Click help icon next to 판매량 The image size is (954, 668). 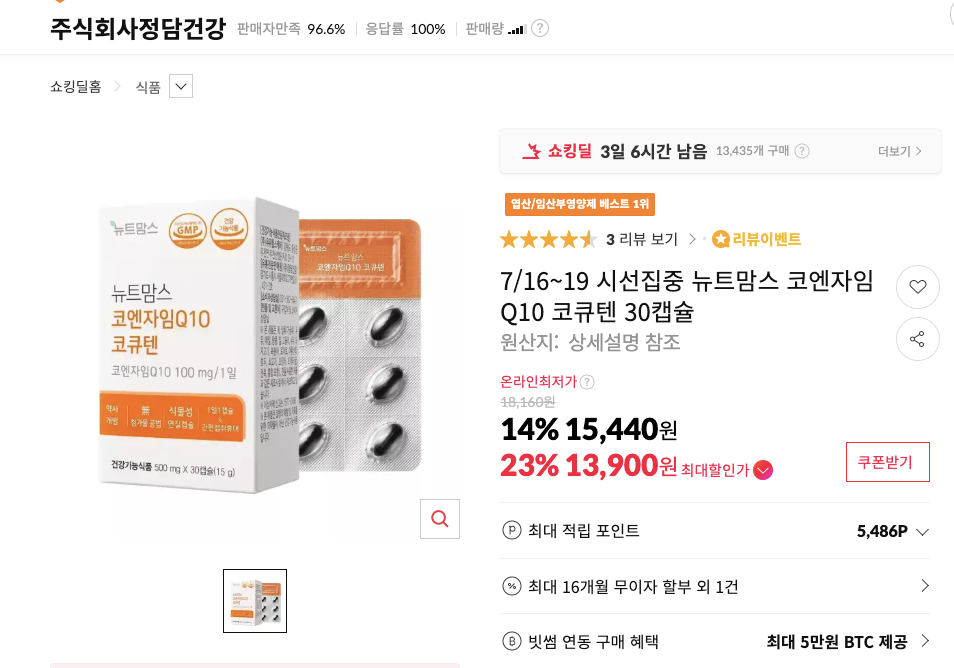540,29
